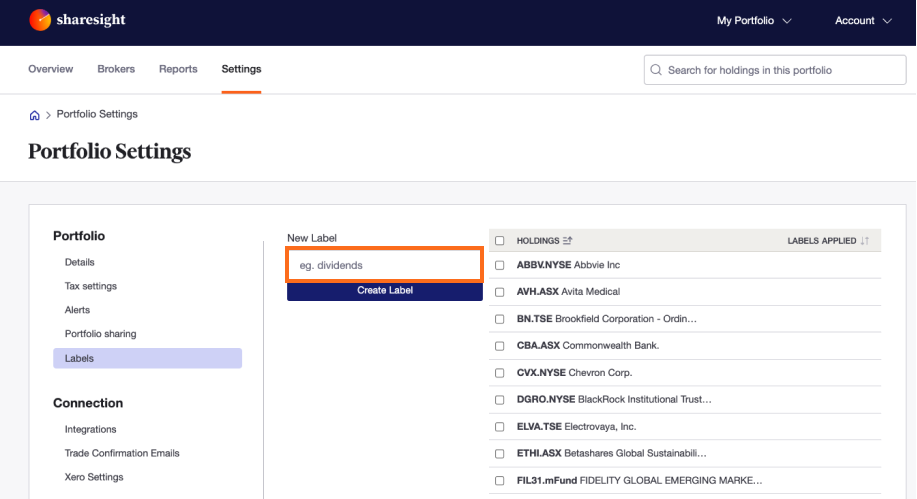
Task: Click the ELVA.TSE Electrovaya, Inc. row text
Action: [577, 426]
